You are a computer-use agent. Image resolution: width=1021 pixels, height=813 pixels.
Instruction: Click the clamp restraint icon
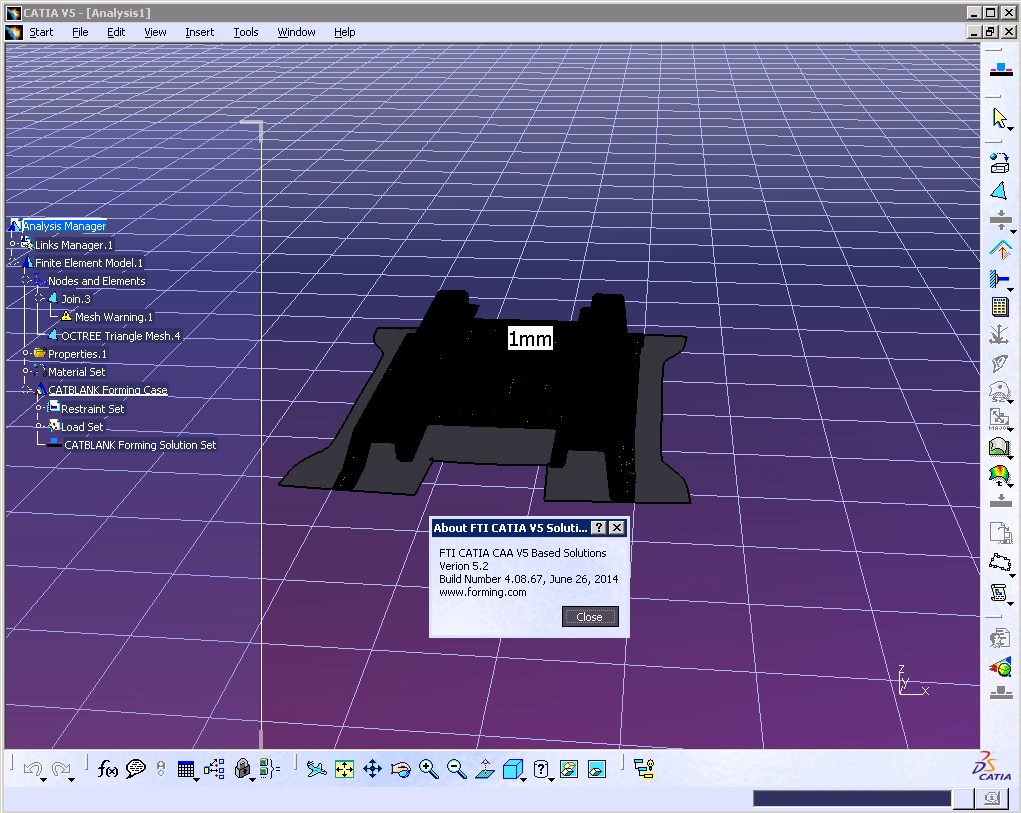click(x=1000, y=279)
